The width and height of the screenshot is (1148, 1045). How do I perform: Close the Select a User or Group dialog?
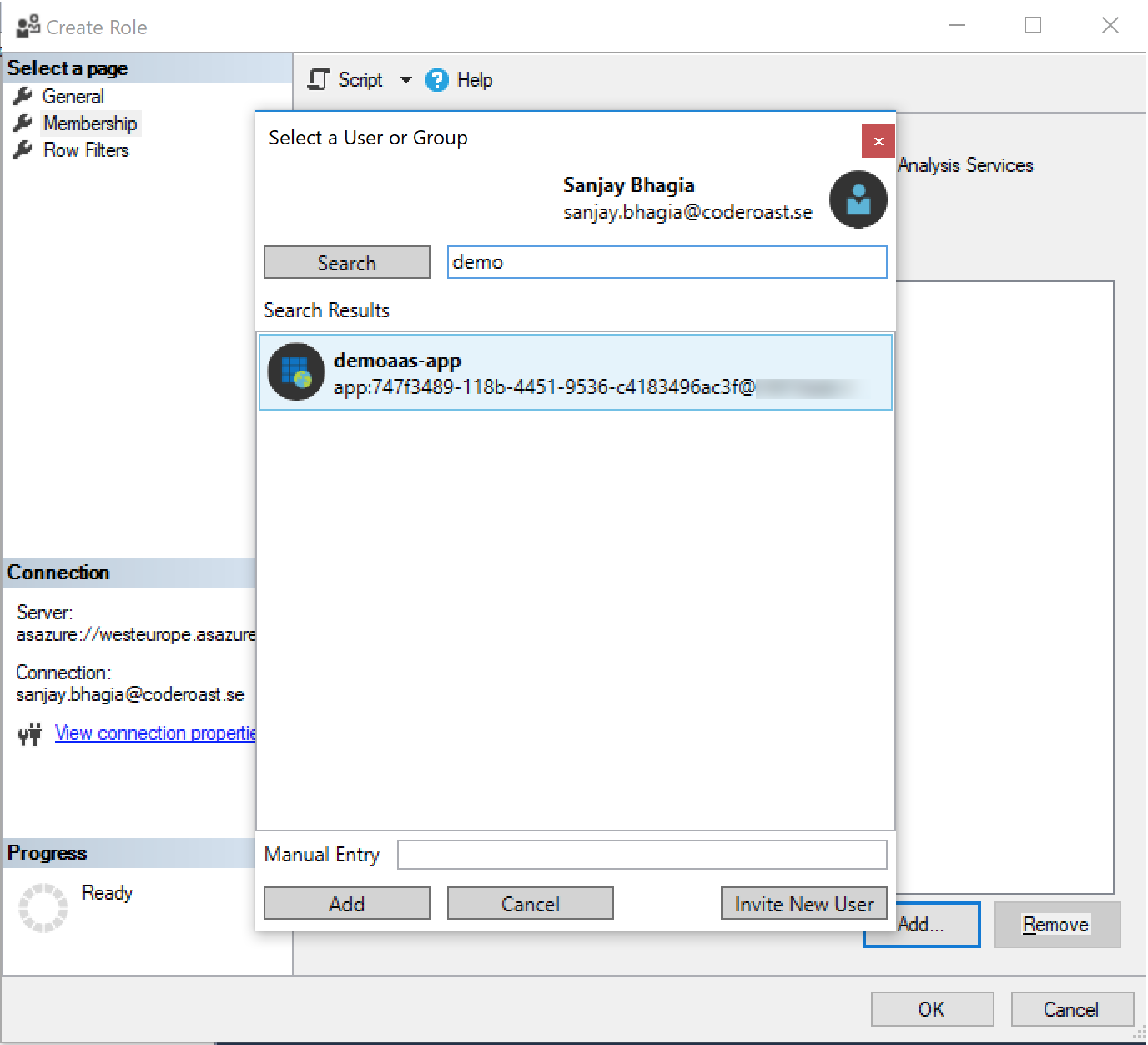pyautogui.click(x=879, y=141)
